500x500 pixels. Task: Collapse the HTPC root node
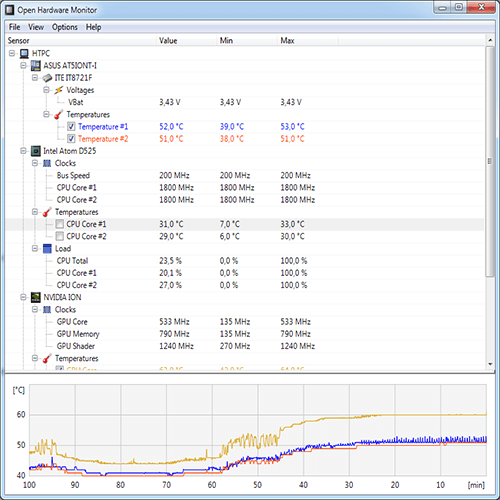click(x=12, y=53)
